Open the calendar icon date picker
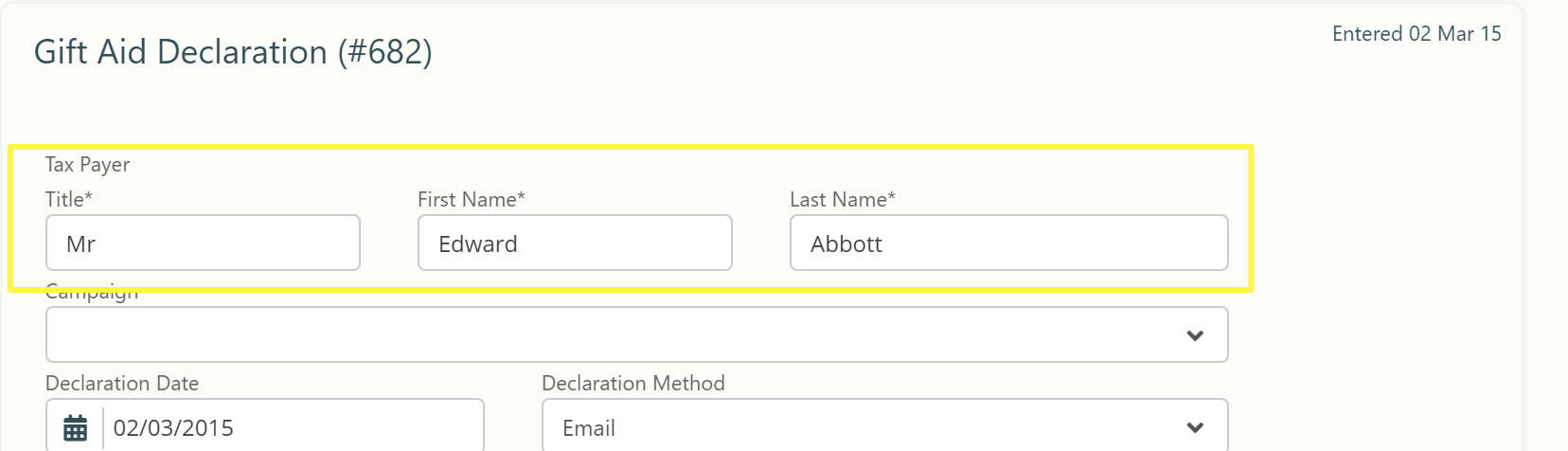The height and width of the screenshot is (451, 1568). pos(76,428)
